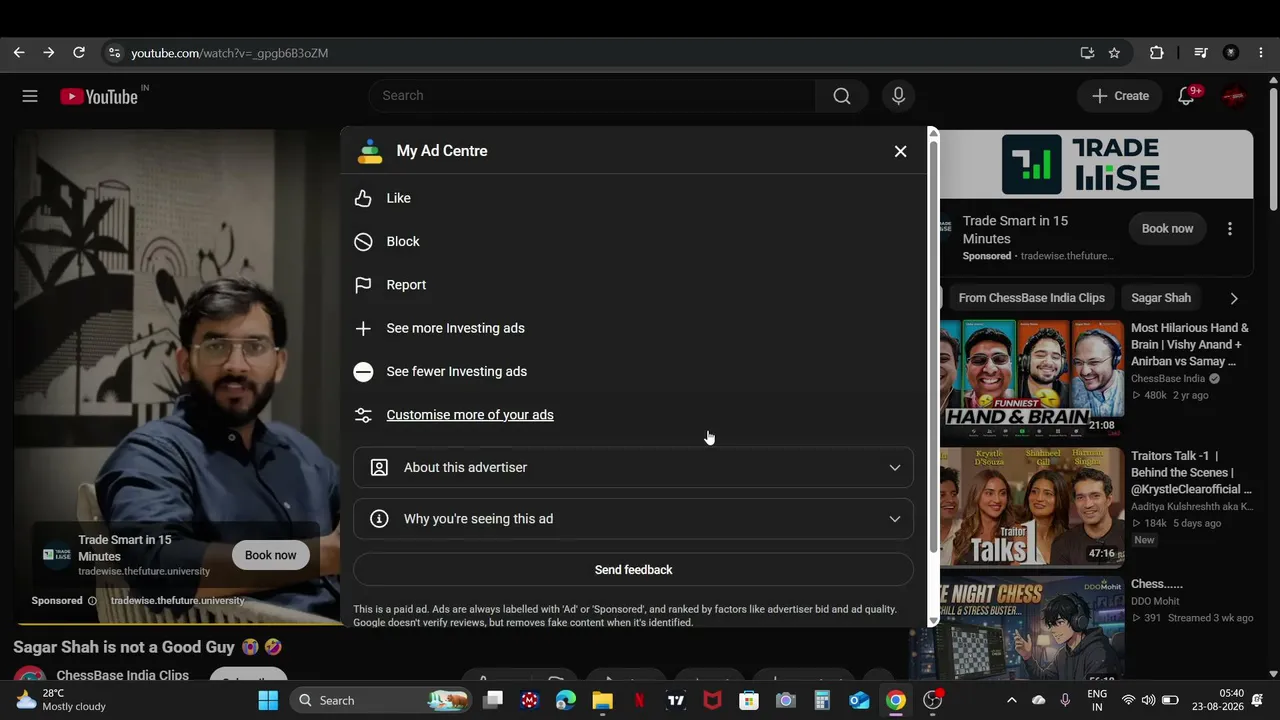
Task: Open Outlook from the taskbar
Action: [x=859, y=700]
